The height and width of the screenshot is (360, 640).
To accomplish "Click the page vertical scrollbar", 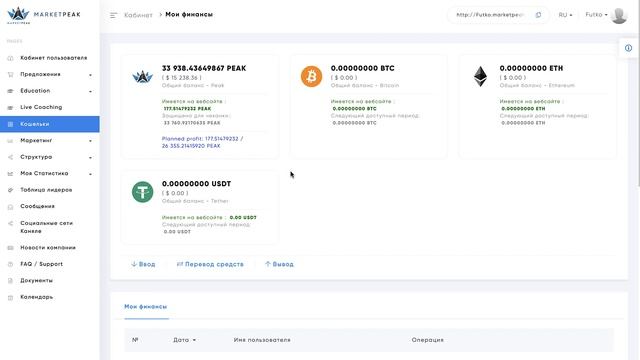I will [x=638, y=94].
